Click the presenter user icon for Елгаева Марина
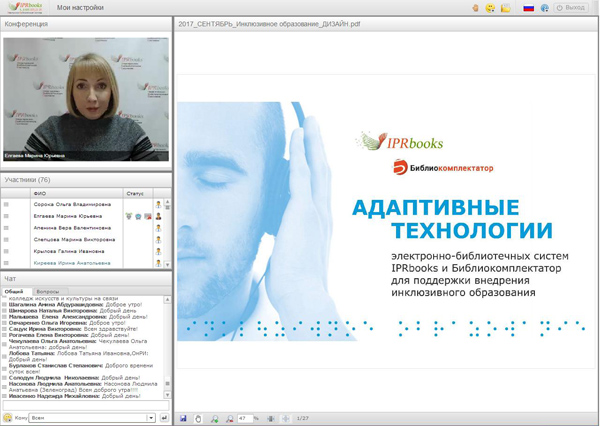600x426 pixels. 158,216
